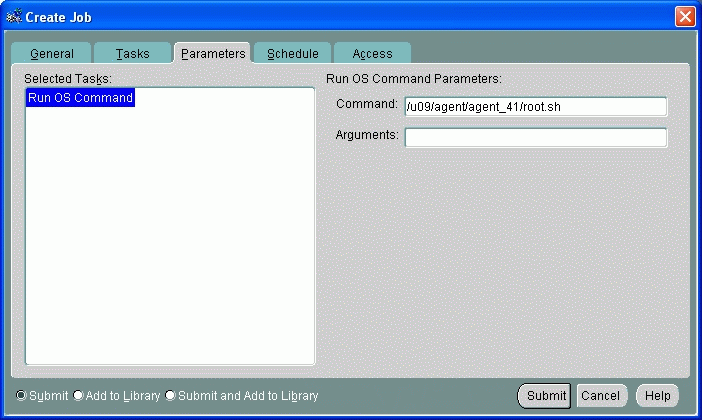Focus the Arguments text field
This screenshot has height=420, width=702.
click(x=535, y=138)
